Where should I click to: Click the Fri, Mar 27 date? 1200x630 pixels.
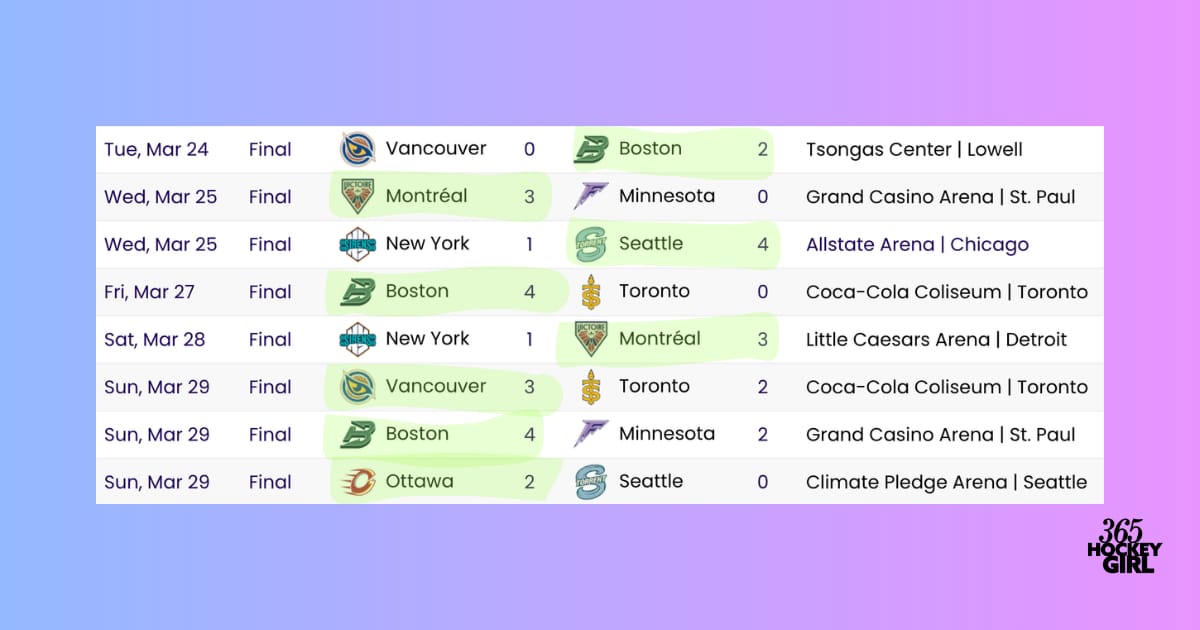[149, 292]
